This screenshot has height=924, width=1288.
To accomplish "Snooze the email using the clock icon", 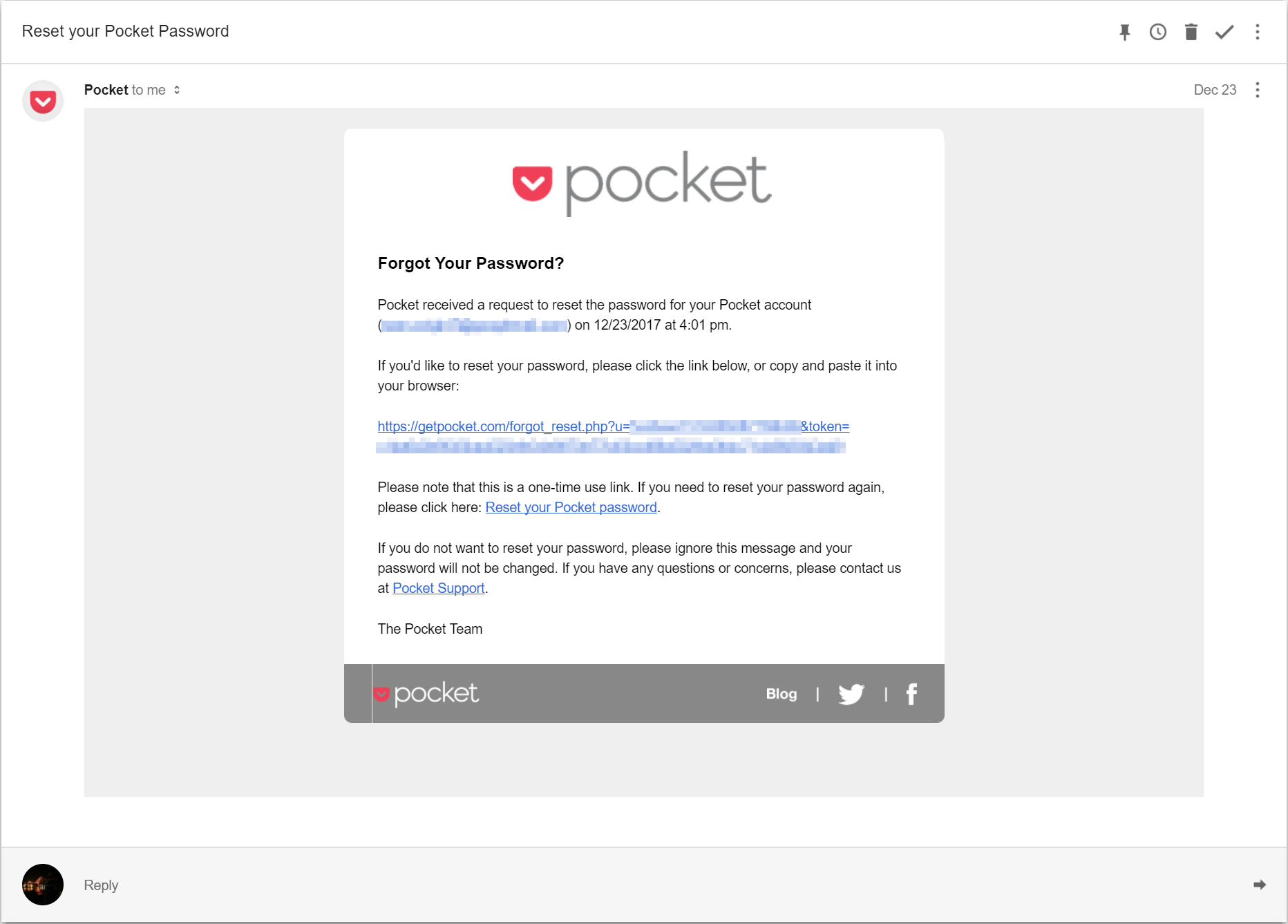I will pos(1158,31).
